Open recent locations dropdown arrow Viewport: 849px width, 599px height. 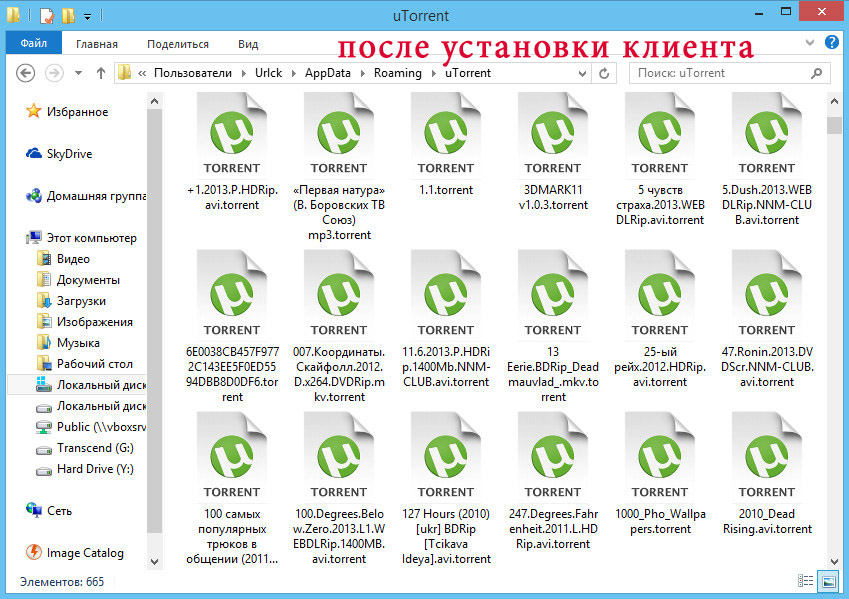(79, 73)
